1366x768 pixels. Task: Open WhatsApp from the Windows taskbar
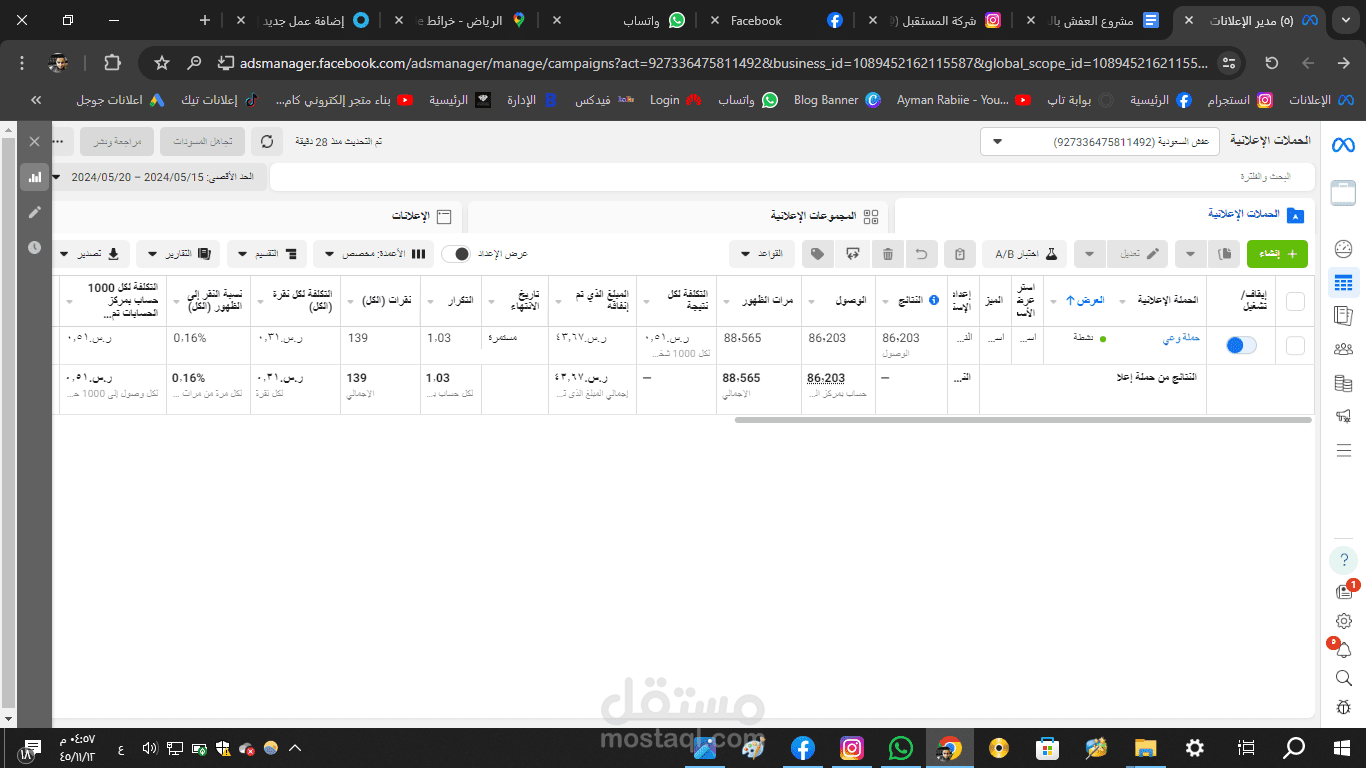click(x=901, y=748)
